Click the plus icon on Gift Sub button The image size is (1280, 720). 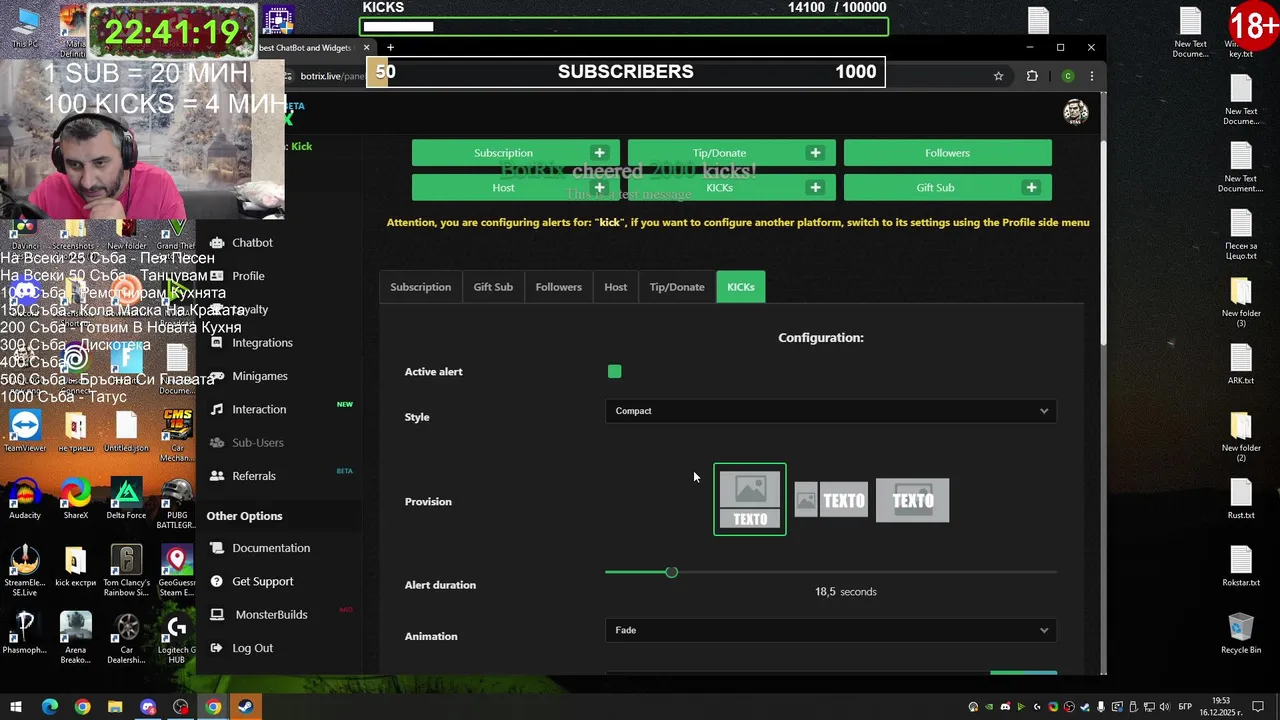1031,187
